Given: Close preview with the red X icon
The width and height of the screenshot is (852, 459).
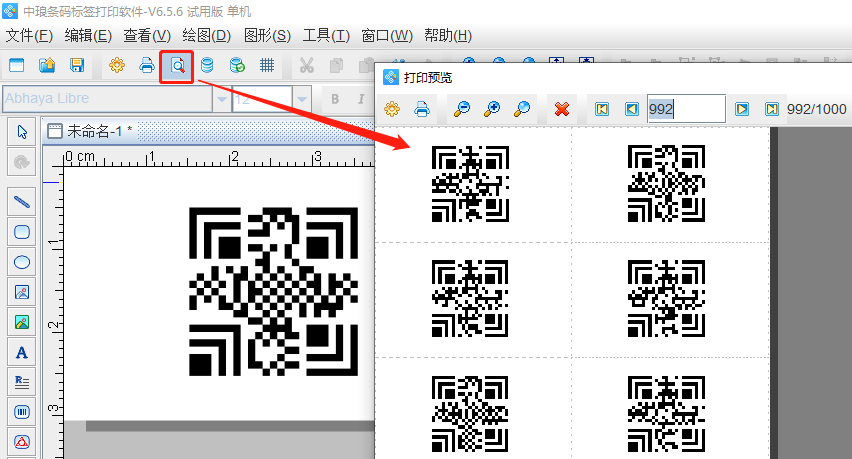Looking at the screenshot, I should tap(562, 109).
